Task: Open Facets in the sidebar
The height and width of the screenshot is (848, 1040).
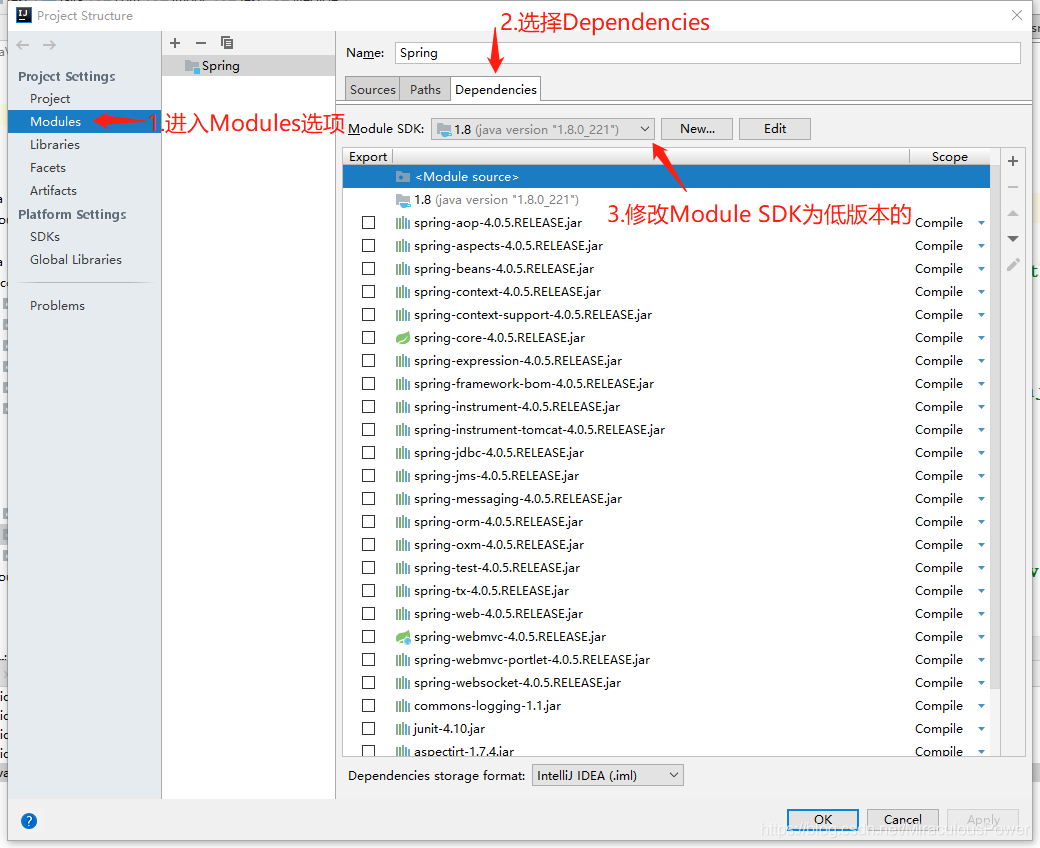Action: tap(48, 168)
